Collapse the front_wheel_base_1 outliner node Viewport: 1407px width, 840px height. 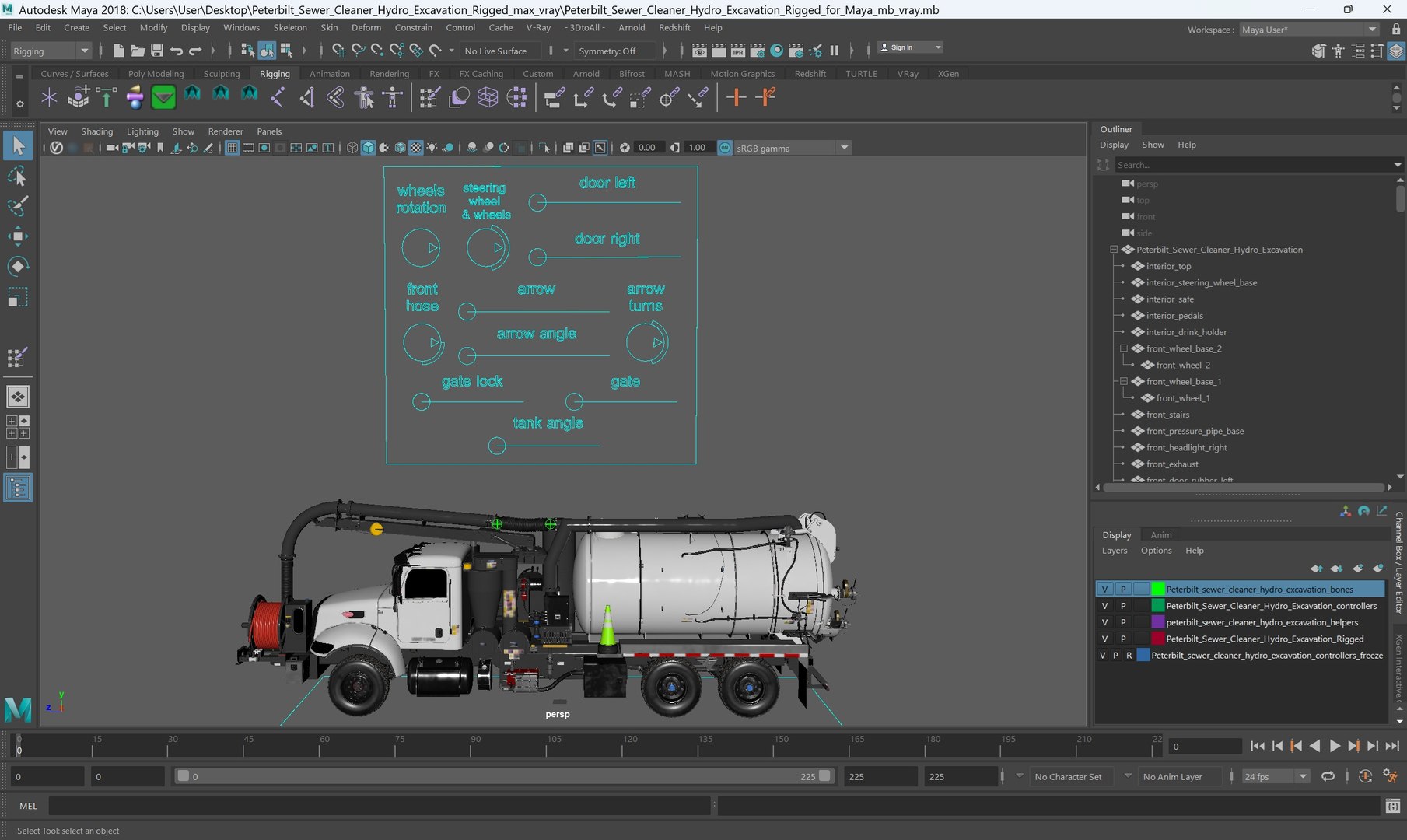[x=1124, y=381]
